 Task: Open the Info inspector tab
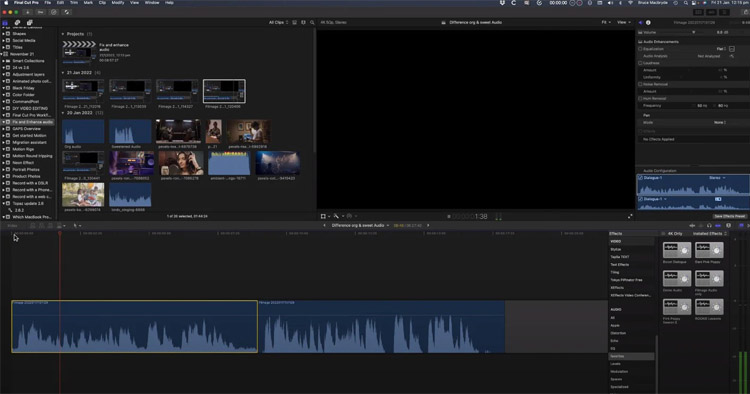point(648,22)
